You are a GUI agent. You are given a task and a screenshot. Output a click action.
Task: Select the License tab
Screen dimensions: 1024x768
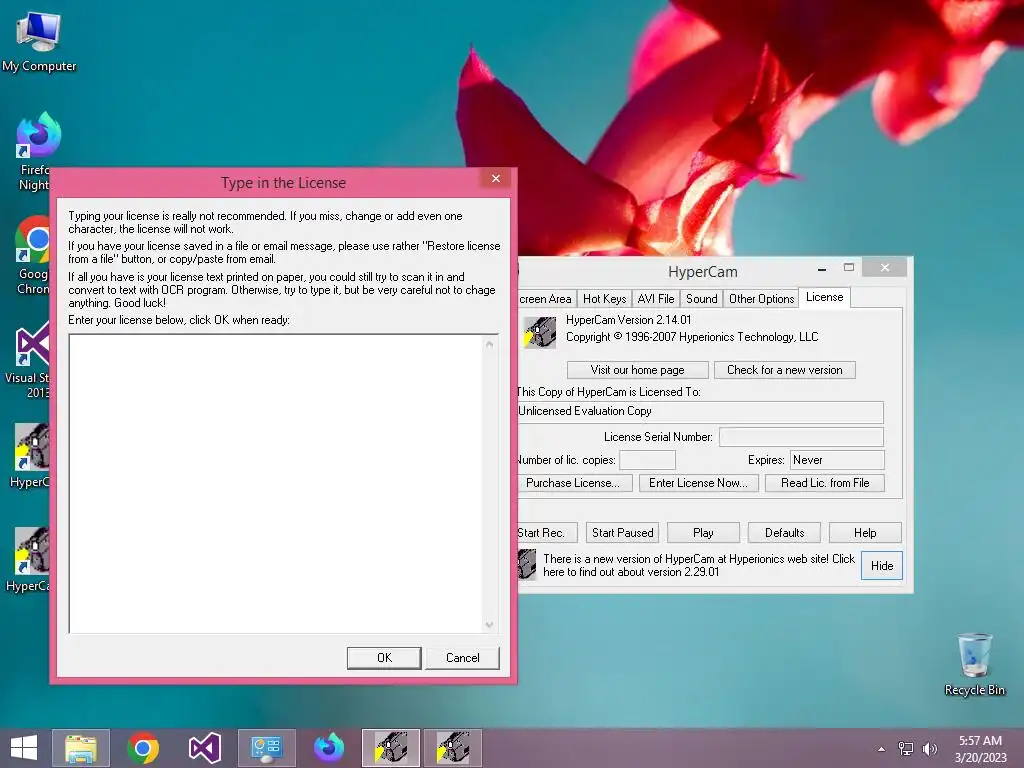click(x=824, y=297)
